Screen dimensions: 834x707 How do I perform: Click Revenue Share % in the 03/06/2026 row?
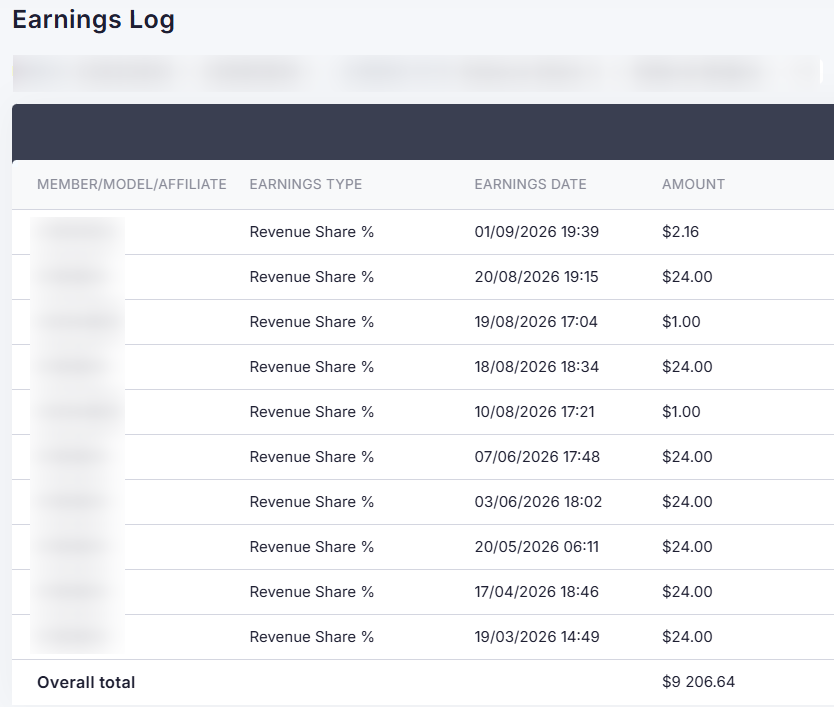point(312,502)
